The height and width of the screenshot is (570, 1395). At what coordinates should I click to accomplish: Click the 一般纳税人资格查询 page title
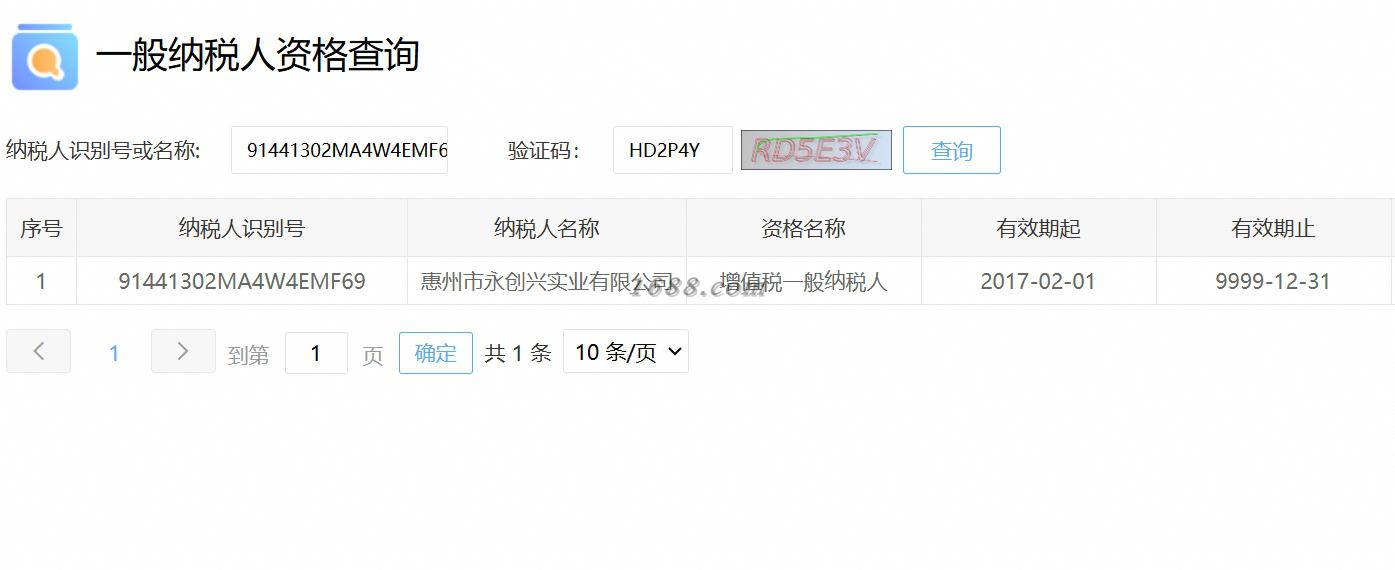coord(257,55)
